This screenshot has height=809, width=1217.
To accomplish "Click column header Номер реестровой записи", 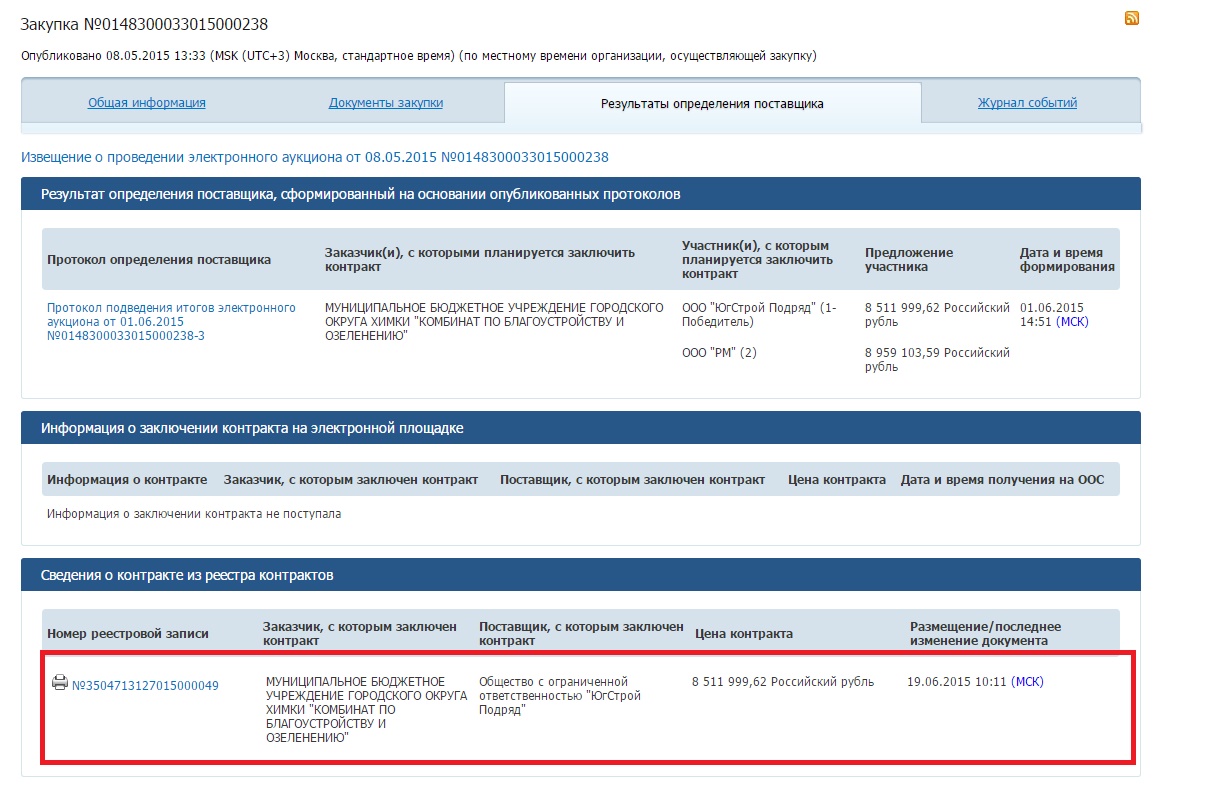I will point(128,634).
